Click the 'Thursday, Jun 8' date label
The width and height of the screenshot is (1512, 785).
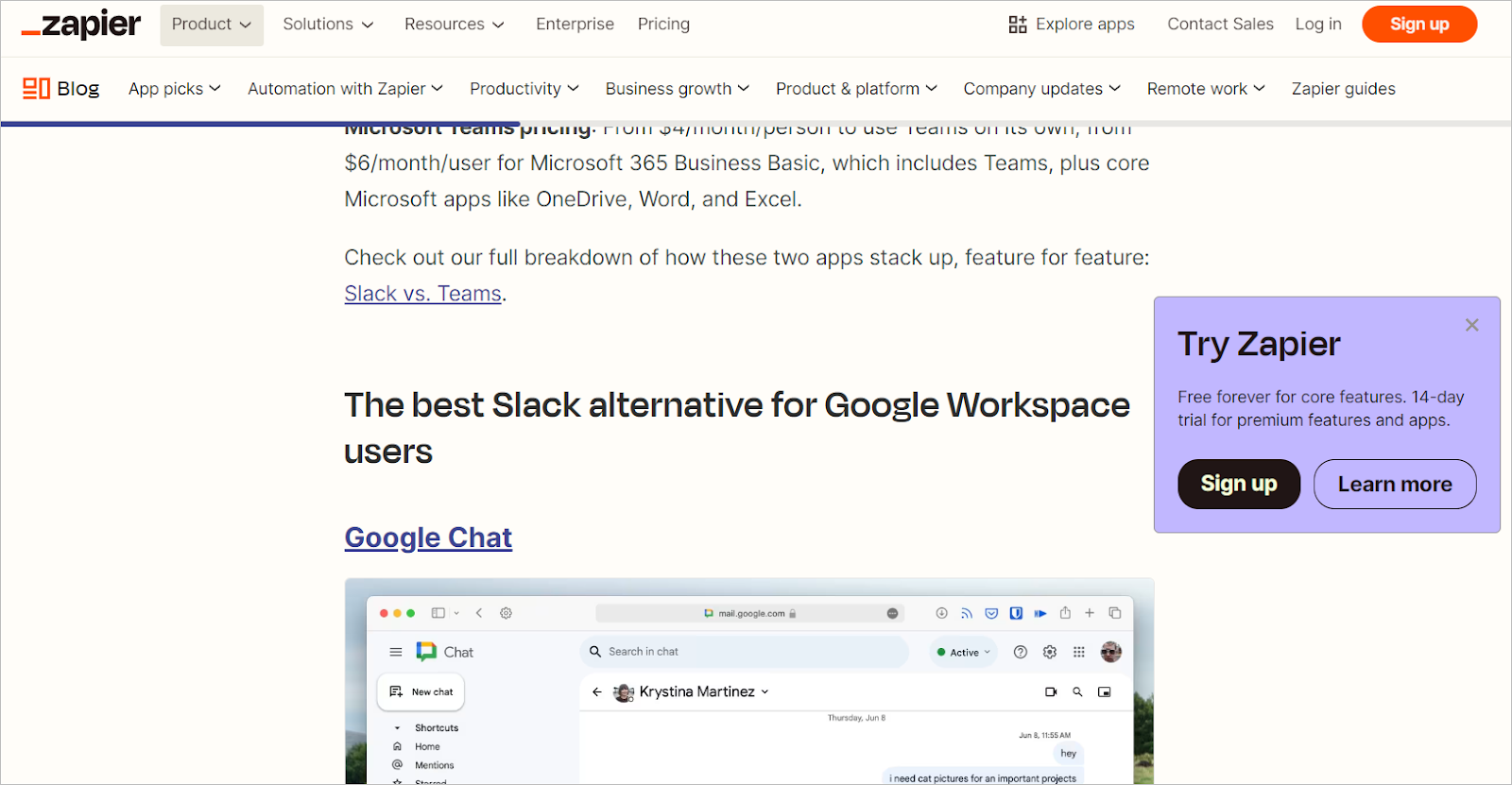857,718
